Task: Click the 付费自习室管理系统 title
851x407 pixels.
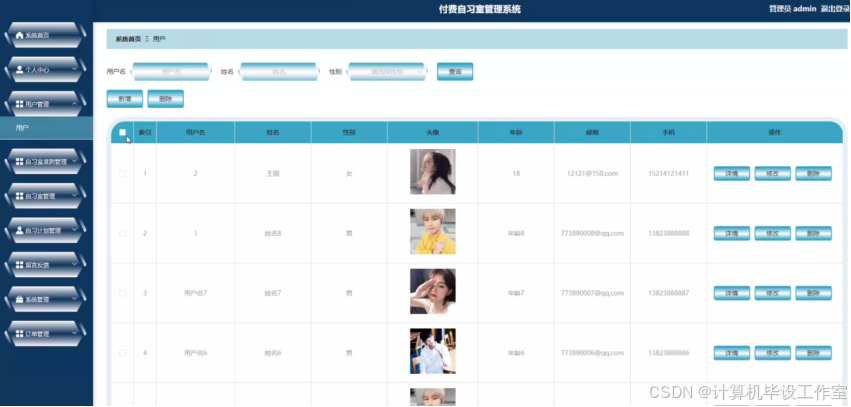Action: 480,9
